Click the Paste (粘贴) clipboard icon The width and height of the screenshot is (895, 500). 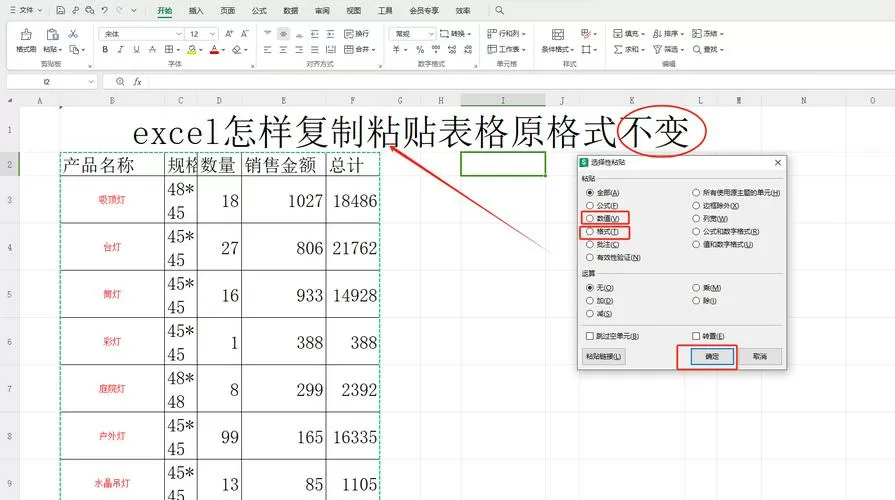click(x=53, y=35)
